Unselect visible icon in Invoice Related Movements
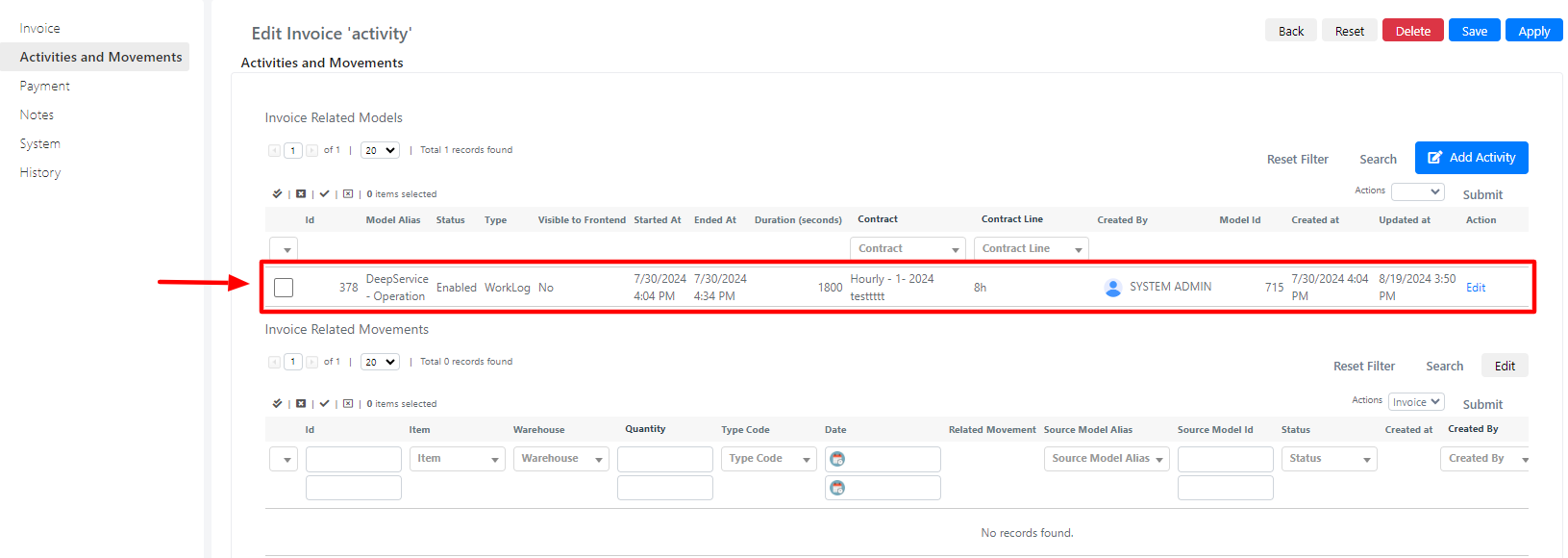Viewport: 1568px width, 558px height. tap(348, 403)
